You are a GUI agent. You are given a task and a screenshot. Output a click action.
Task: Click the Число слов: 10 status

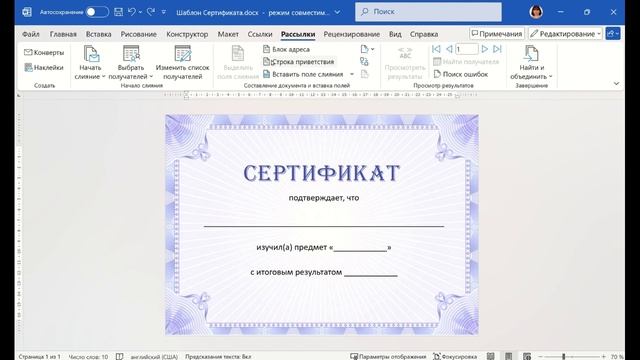click(88, 356)
